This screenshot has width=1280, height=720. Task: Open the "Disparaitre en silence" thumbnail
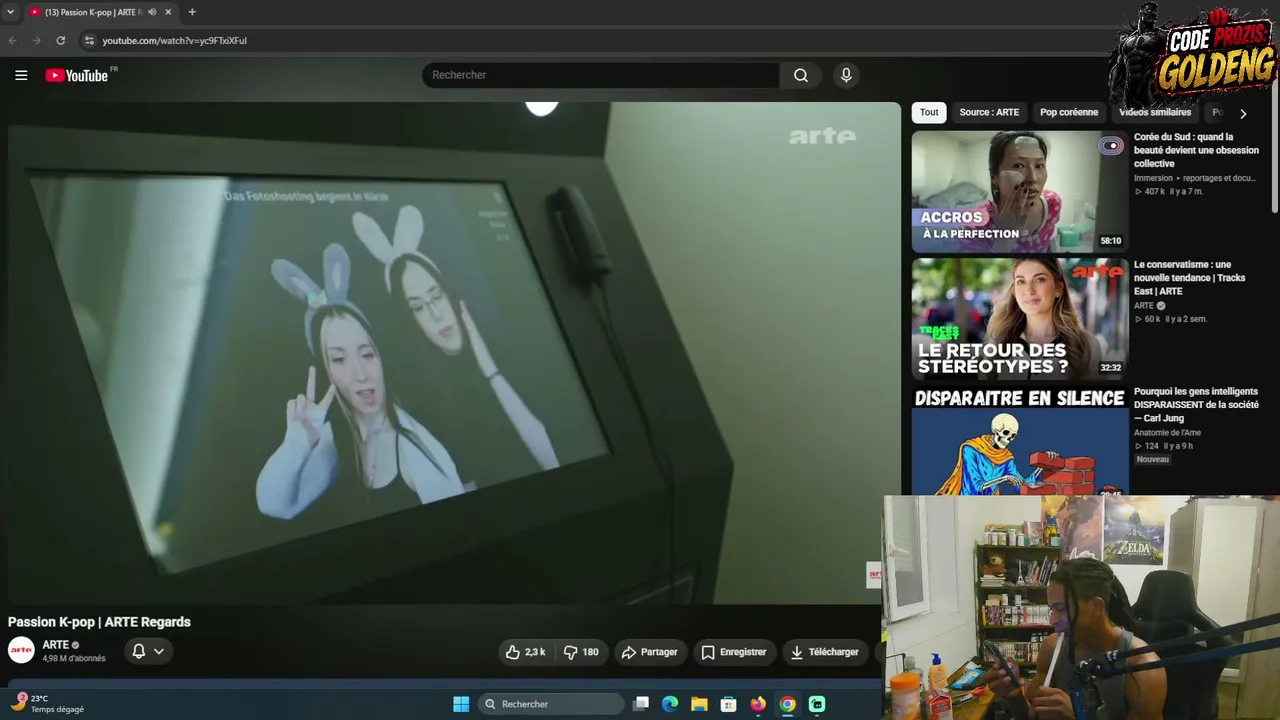tap(1020, 441)
